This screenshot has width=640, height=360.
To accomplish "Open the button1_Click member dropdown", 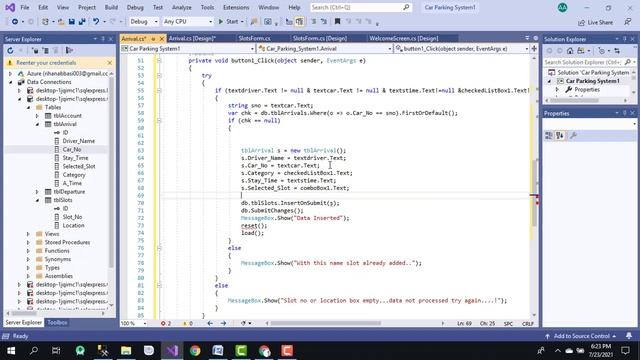I will tap(461, 49).
